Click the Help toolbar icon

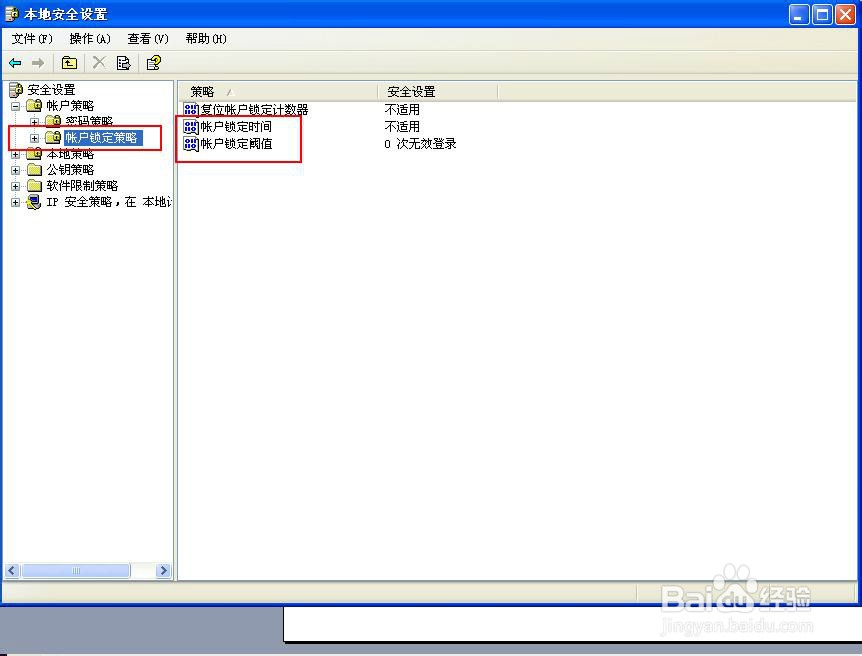[x=153, y=63]
